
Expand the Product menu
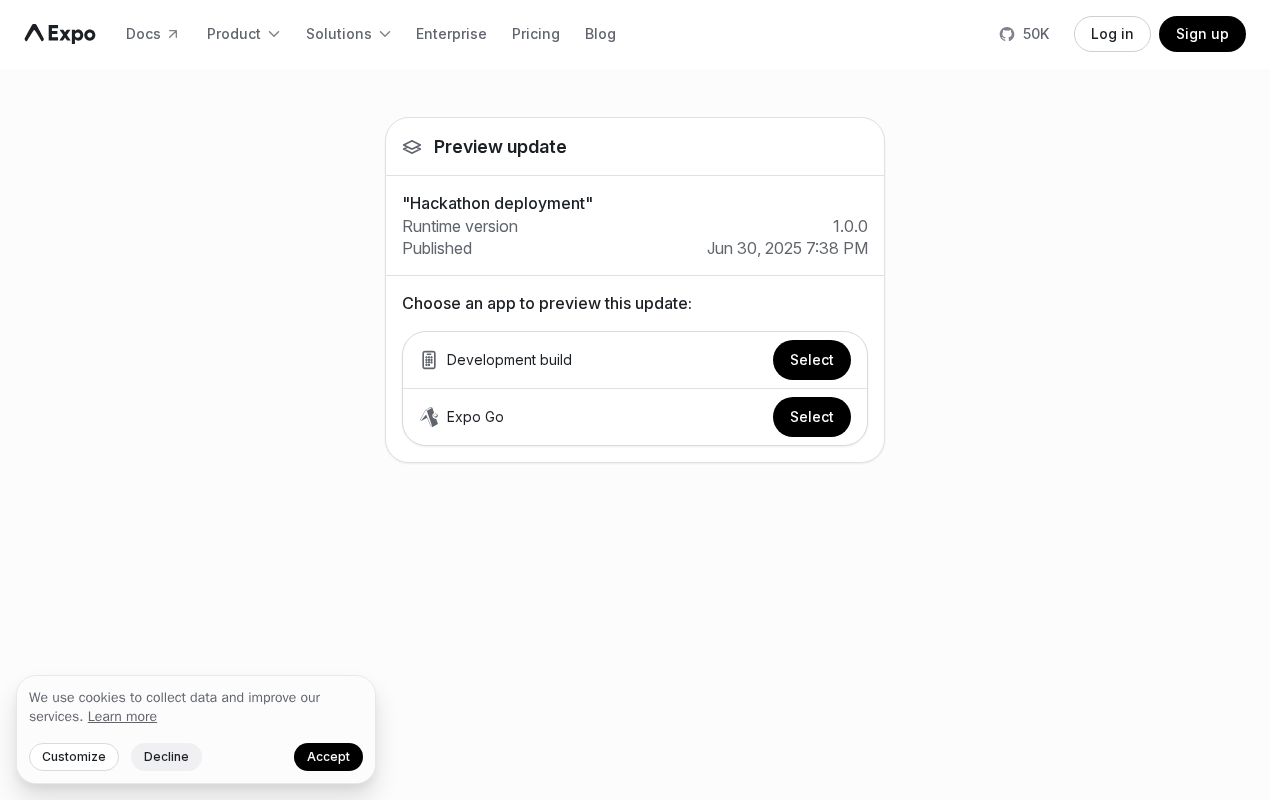point(243,34)
